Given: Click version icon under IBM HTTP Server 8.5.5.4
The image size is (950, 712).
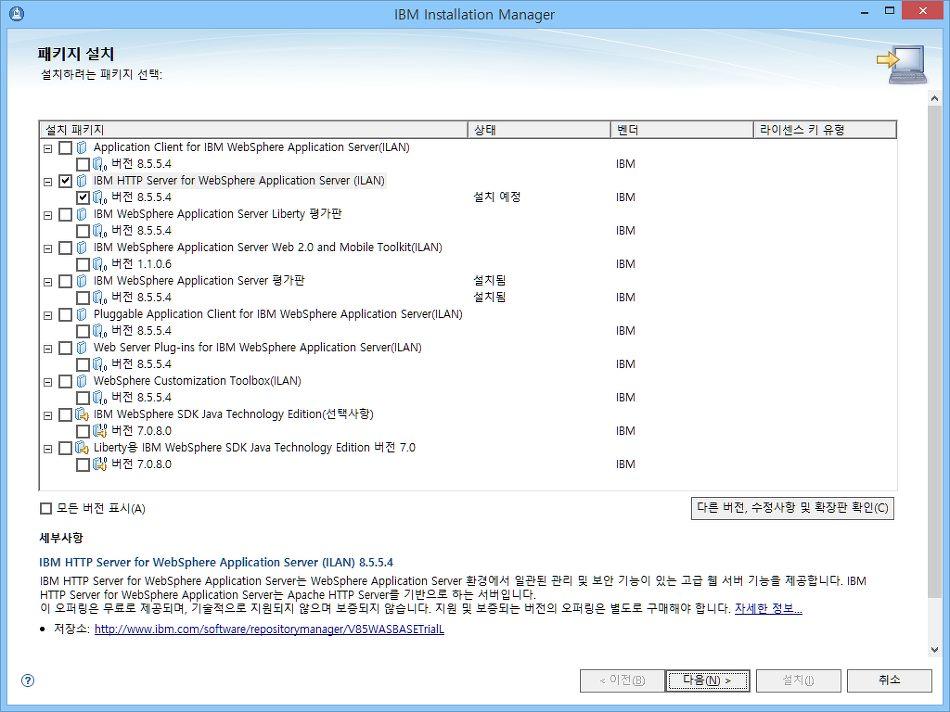Looking at the screenshot, I should (100, 198).
